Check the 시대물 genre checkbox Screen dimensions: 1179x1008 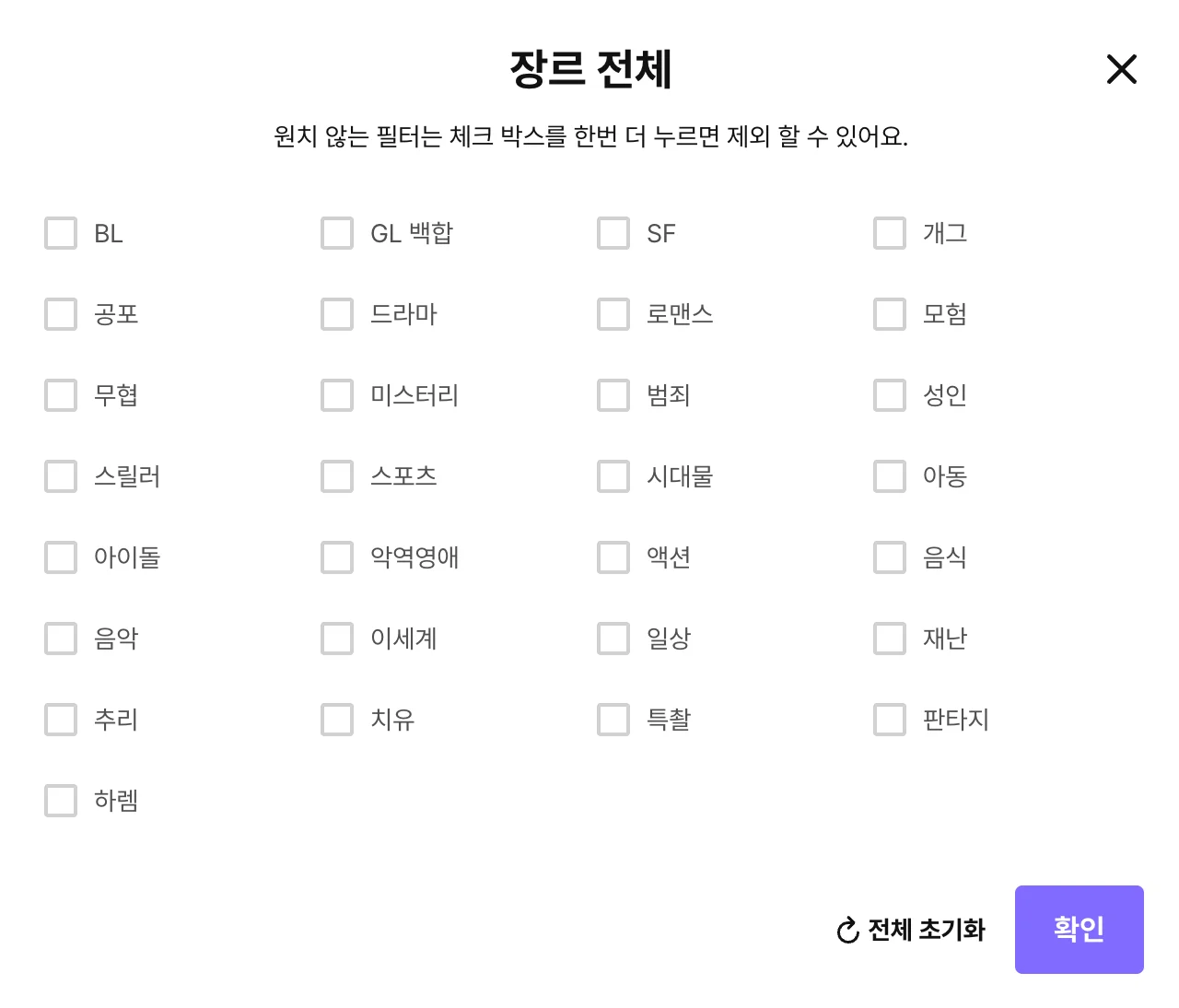[613, 476]
